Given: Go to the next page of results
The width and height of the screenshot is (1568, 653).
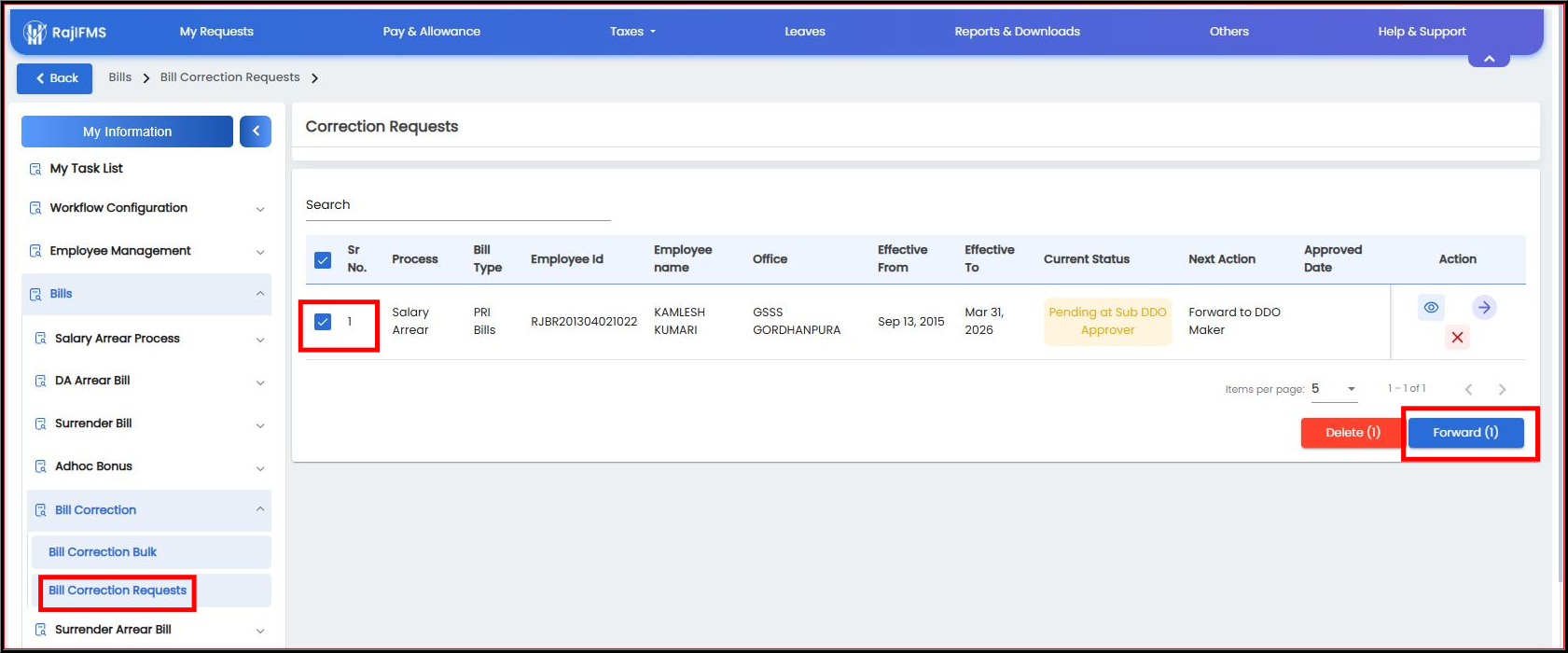Looking at the screenshot, I should click(1502, 389).
